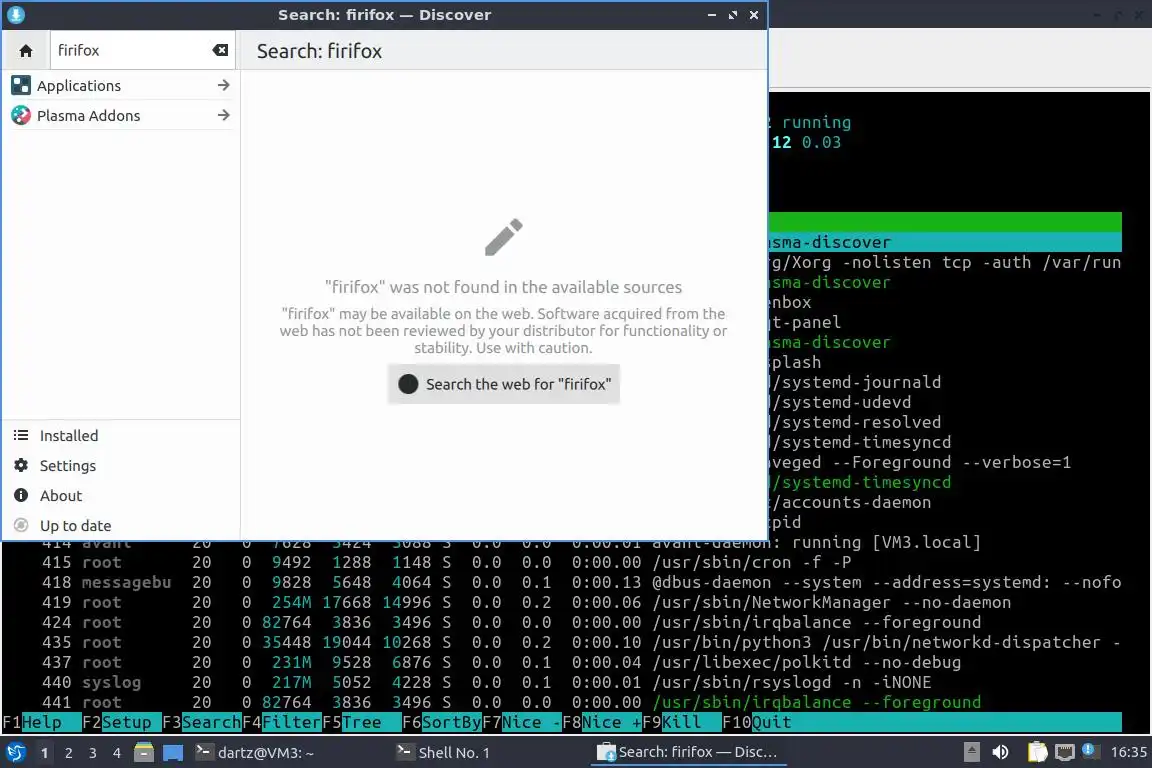Go to the Discover home page

click(26, 51)
